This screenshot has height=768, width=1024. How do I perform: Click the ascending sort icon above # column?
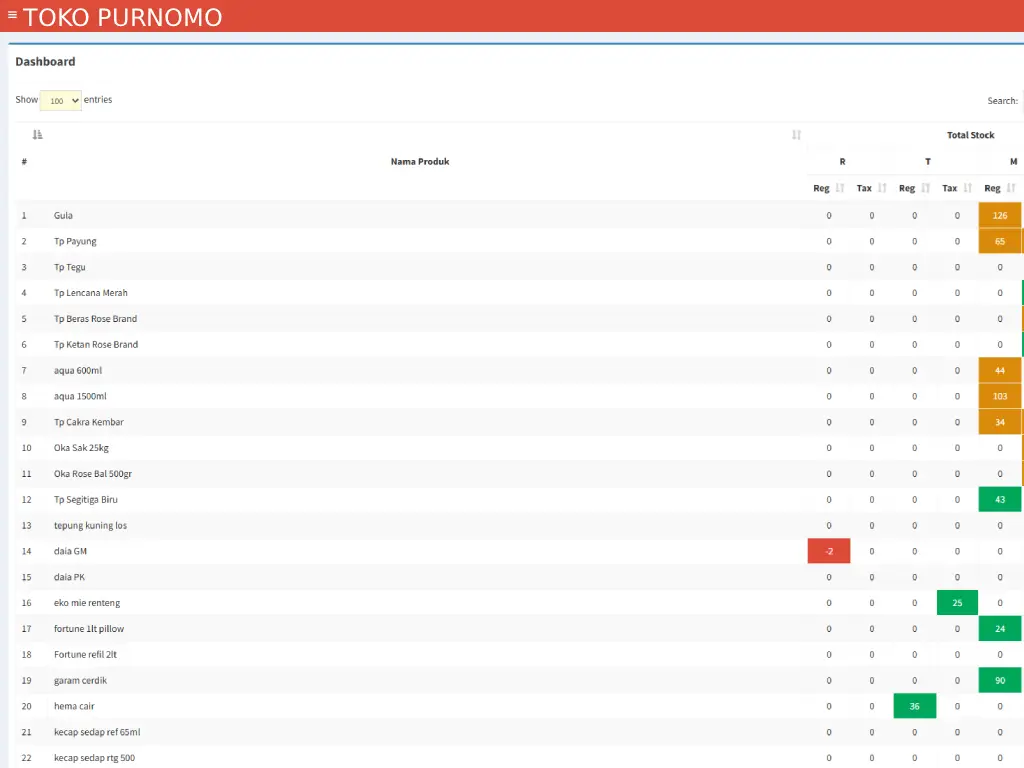pyautogui.click(x=38, y=135)
